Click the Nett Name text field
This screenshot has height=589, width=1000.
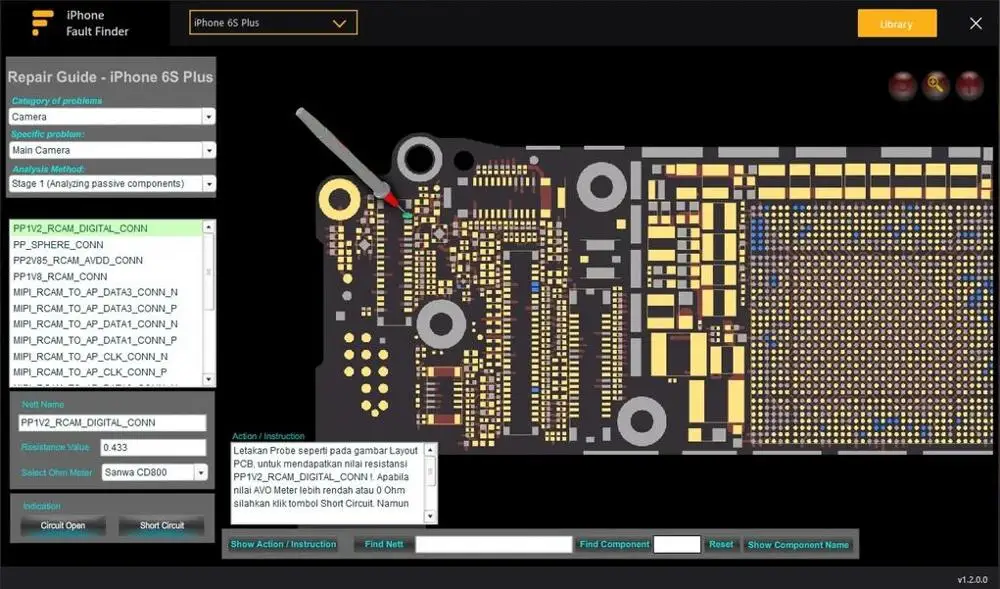pos(112,423)
